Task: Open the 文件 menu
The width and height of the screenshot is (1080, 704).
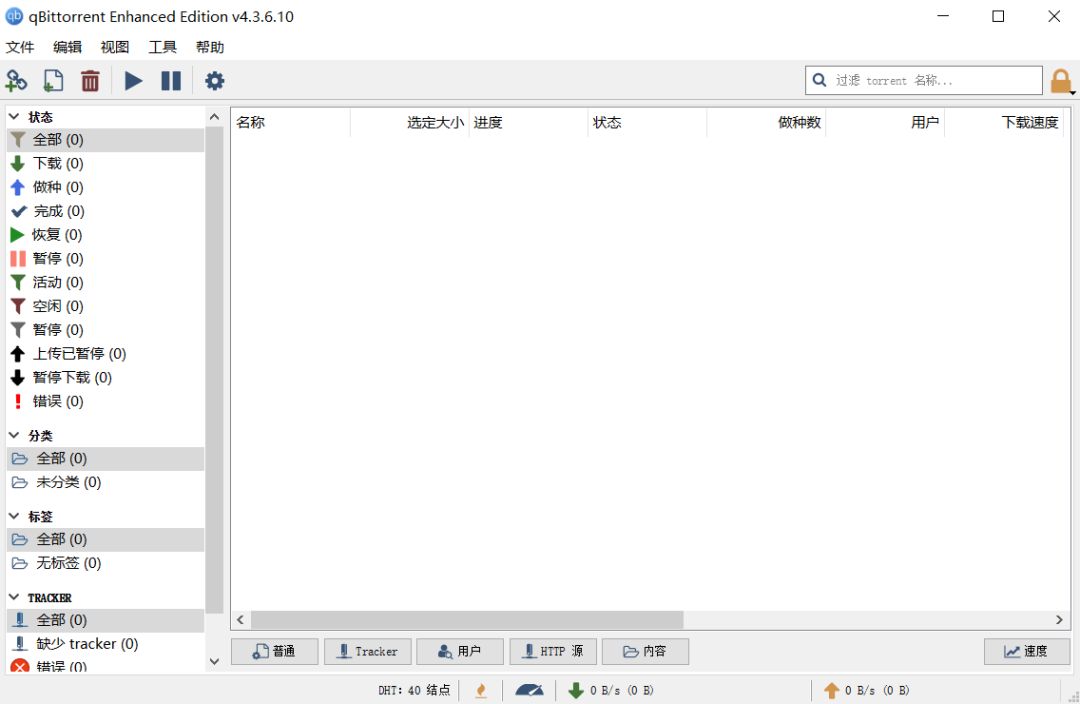Action: (20, 47)
